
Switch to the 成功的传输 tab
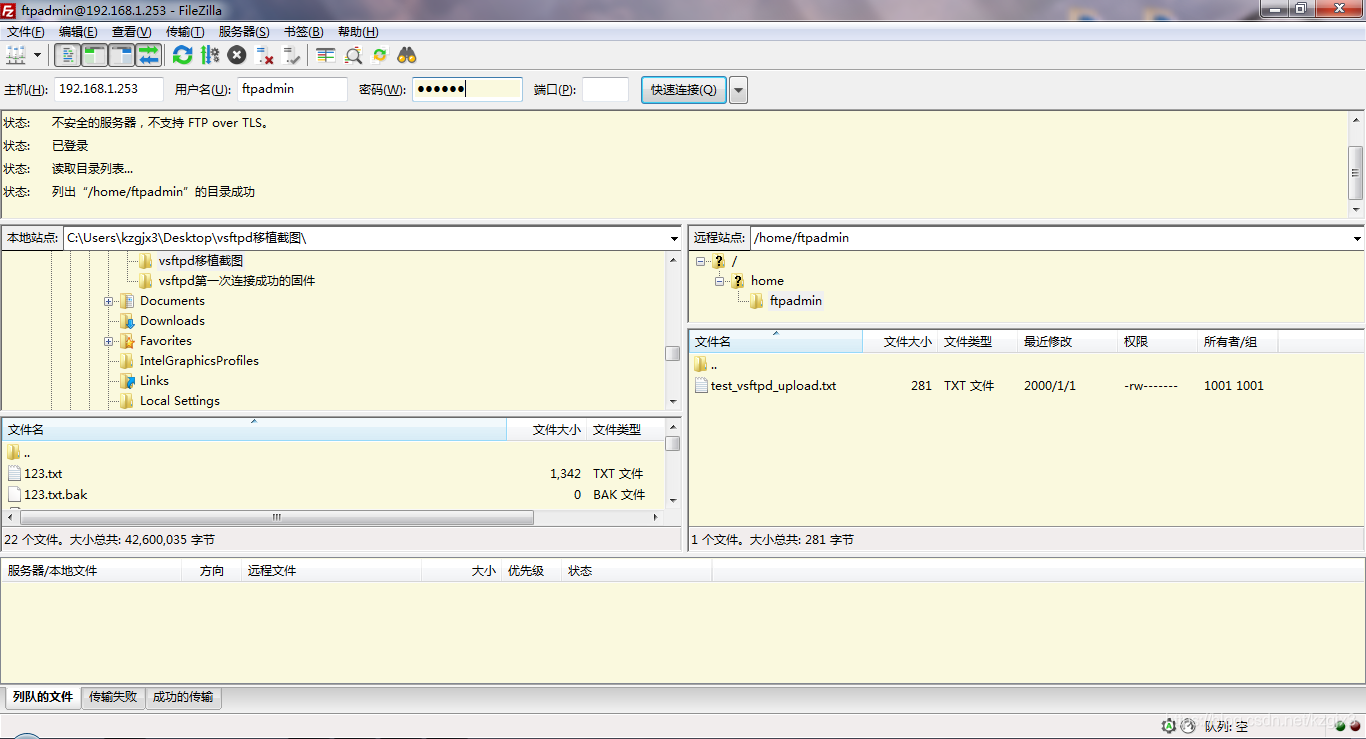click(183, 697)
